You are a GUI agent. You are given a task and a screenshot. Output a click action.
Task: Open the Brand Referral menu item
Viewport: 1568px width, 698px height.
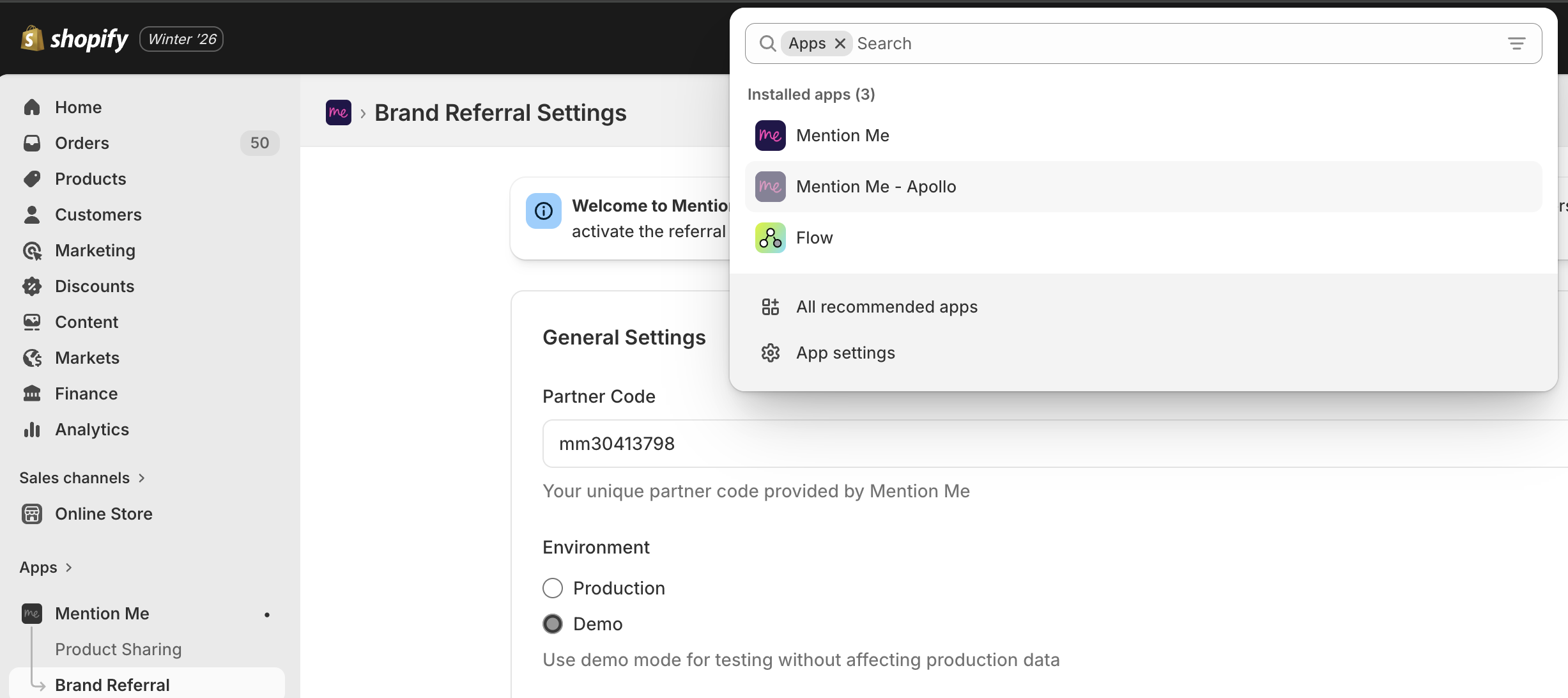click(x=112, y=684)
